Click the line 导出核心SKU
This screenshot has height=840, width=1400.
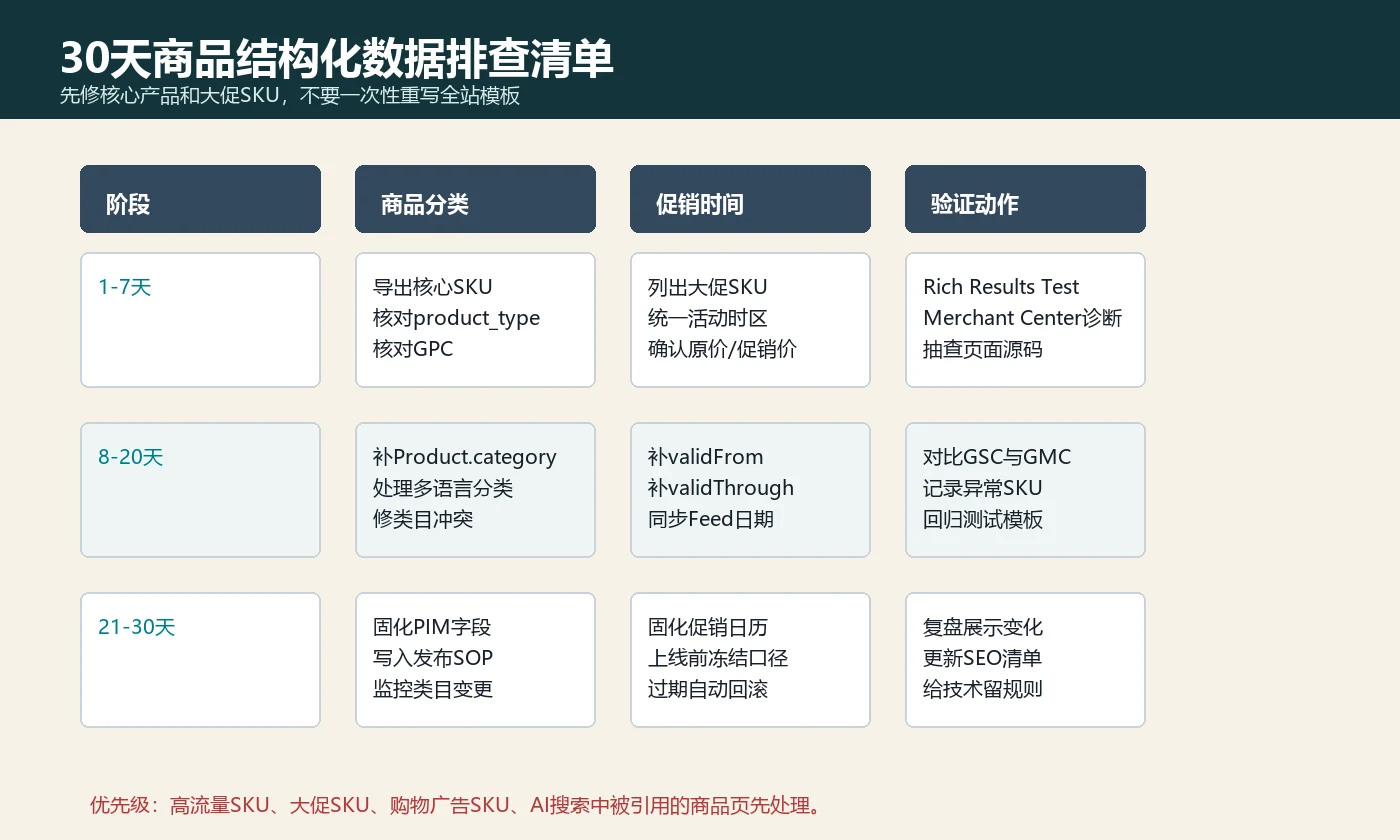point(433,287)
